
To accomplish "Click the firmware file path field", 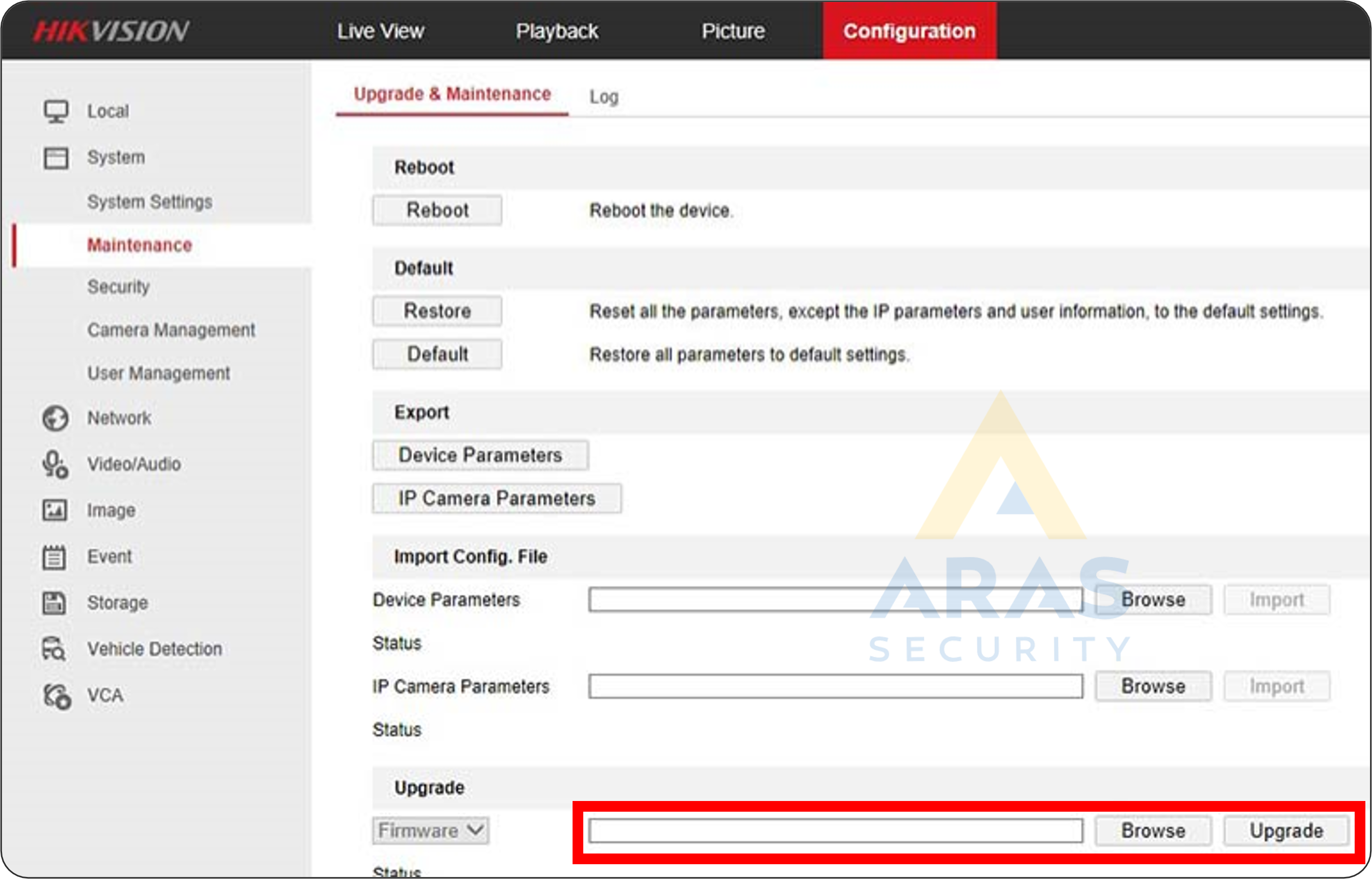I will pyautogui.click(x=836, y=831).
